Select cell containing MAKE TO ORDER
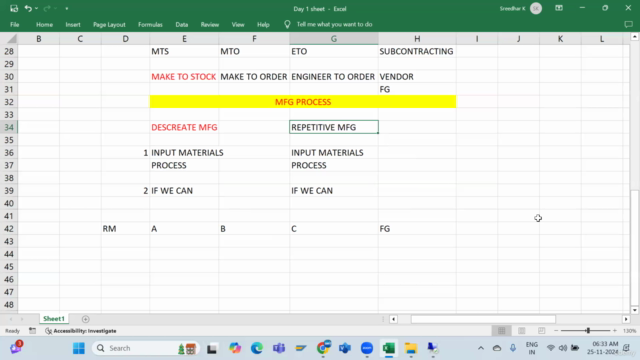This screenshot has height=360, width=640. (x=254, y=77)
